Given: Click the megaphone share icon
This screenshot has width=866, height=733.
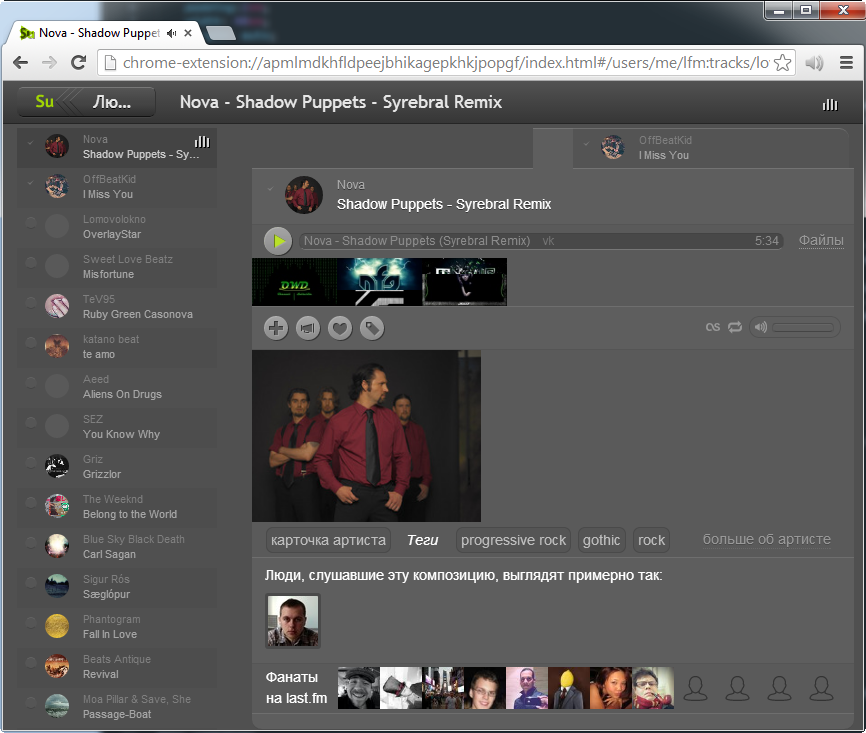Looking at the screenshot, I should tap(308, 328).
